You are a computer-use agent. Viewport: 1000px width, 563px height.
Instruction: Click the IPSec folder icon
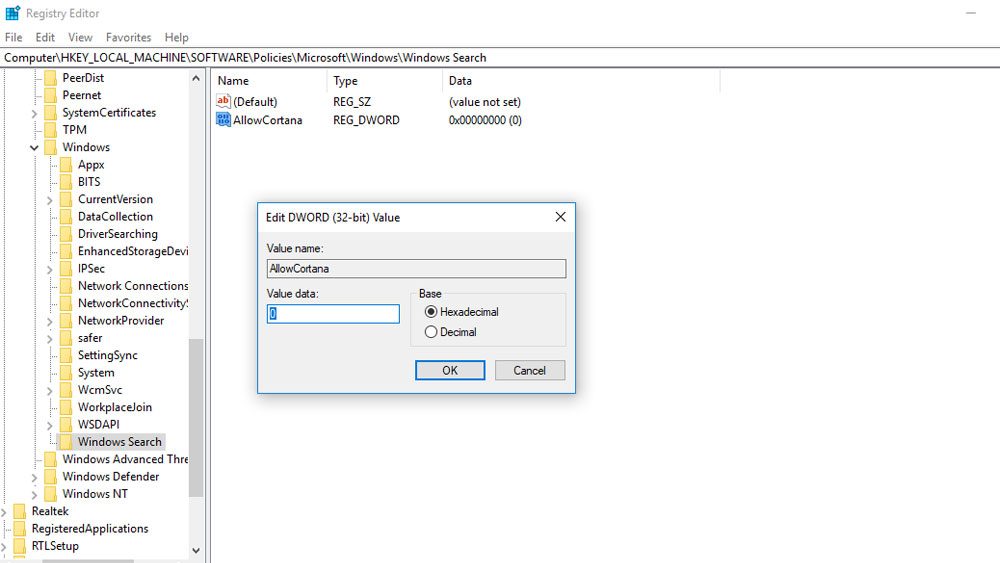tap(66, 268)
